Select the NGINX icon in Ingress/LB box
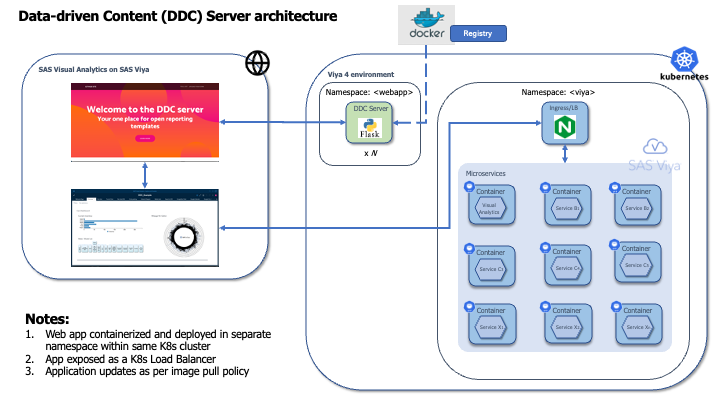This screenshot has height=405, width=720. pos(565,127)
